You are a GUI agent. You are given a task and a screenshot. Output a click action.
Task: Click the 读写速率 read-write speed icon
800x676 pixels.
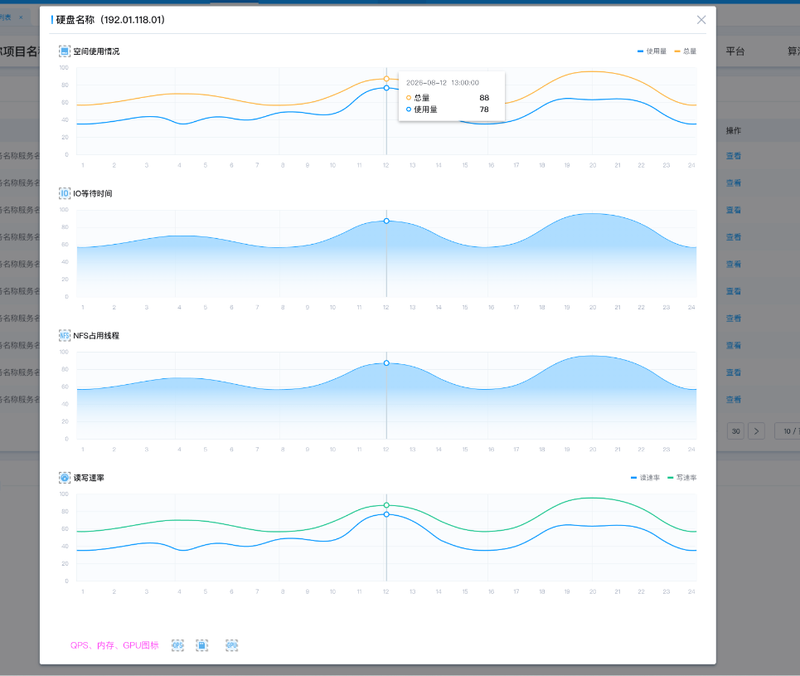tap(64, 478)
